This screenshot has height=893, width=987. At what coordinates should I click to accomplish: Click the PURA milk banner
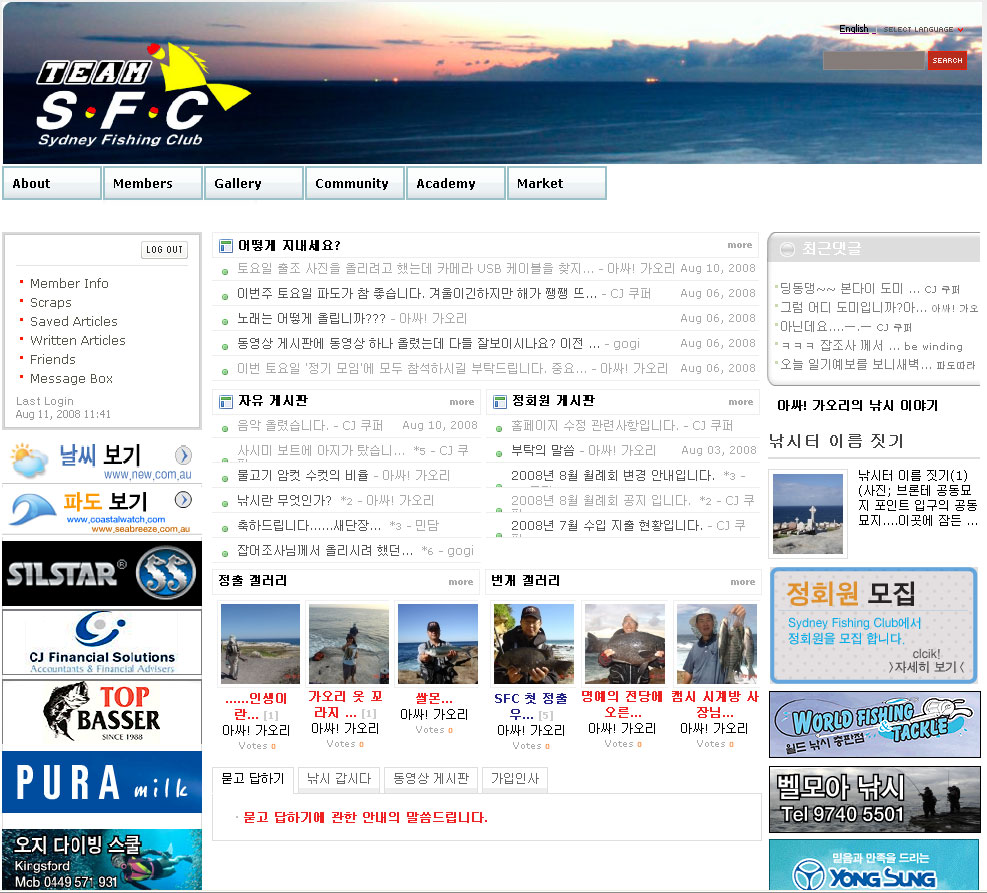[x=102, y=782]
